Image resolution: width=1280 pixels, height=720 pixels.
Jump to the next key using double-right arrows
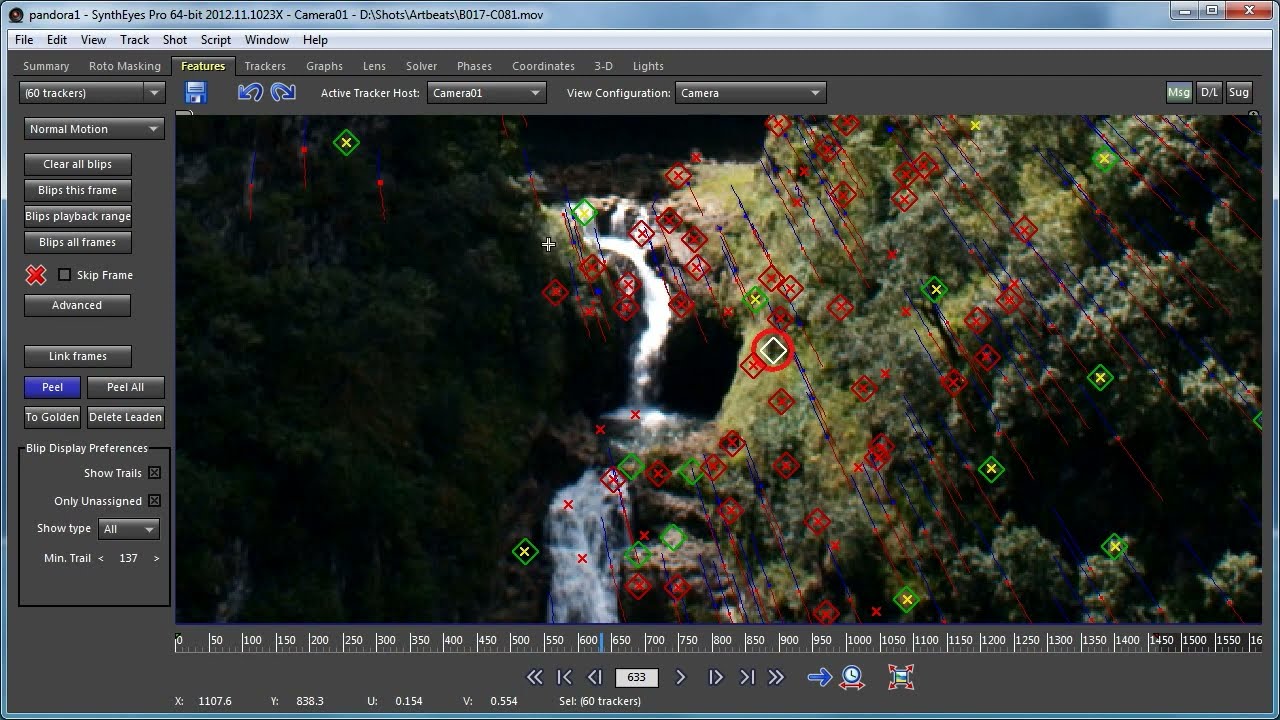click(x=776, y=677)
